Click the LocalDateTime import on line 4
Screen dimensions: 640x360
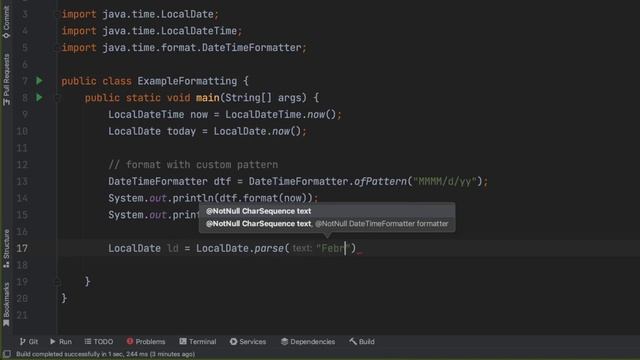tap(169, 31)
